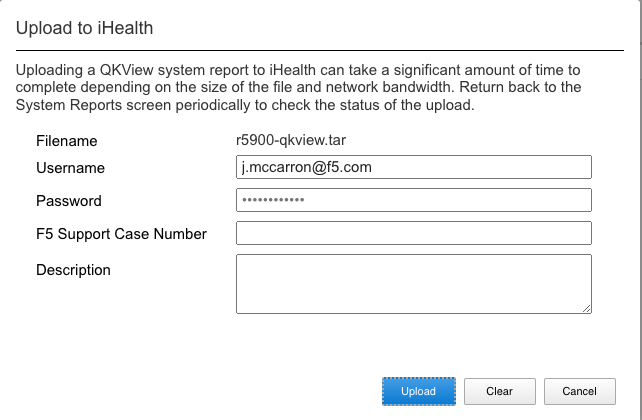
Task: Click the r5900-qkview.tar filename text
Action: [x=291, y=140]
